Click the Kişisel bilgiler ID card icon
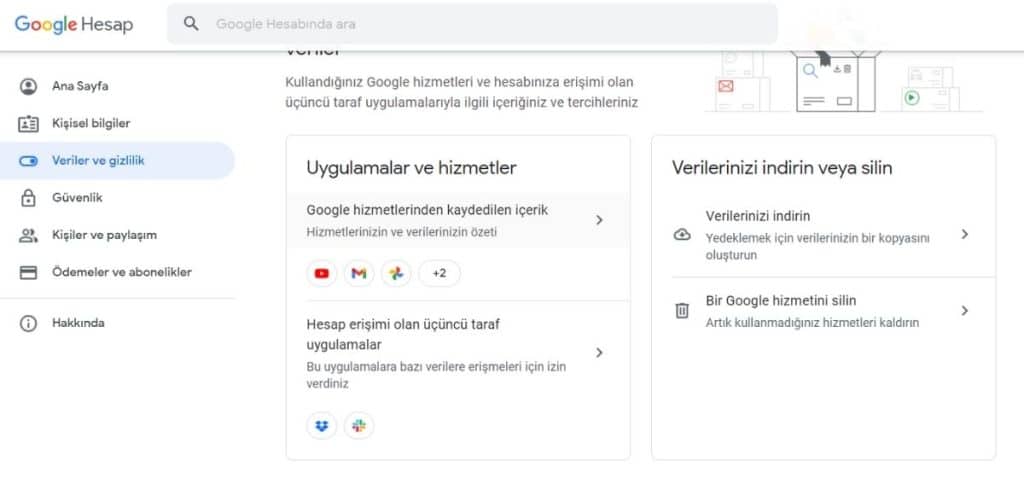The image size is (1024, 490). pyautogui.click(x=28, y=123)
